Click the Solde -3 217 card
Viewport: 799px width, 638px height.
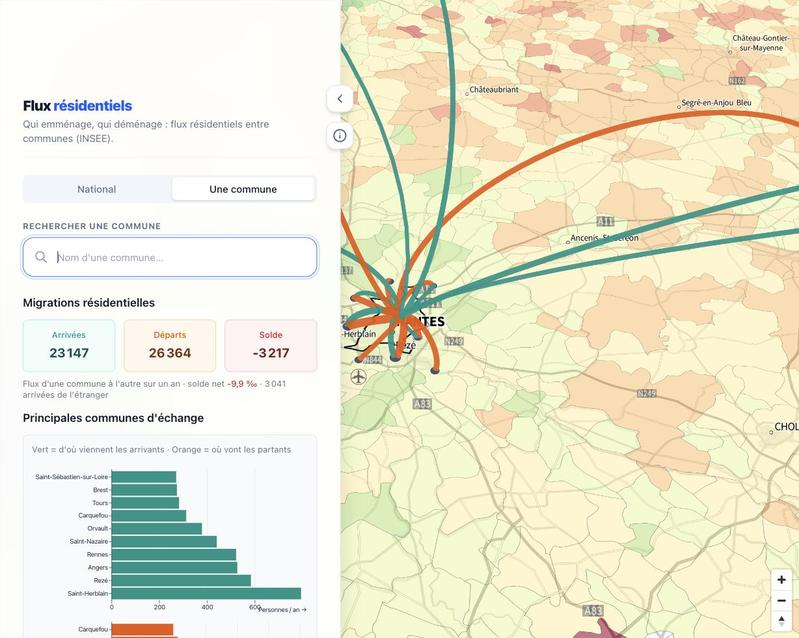coord(271,345)
